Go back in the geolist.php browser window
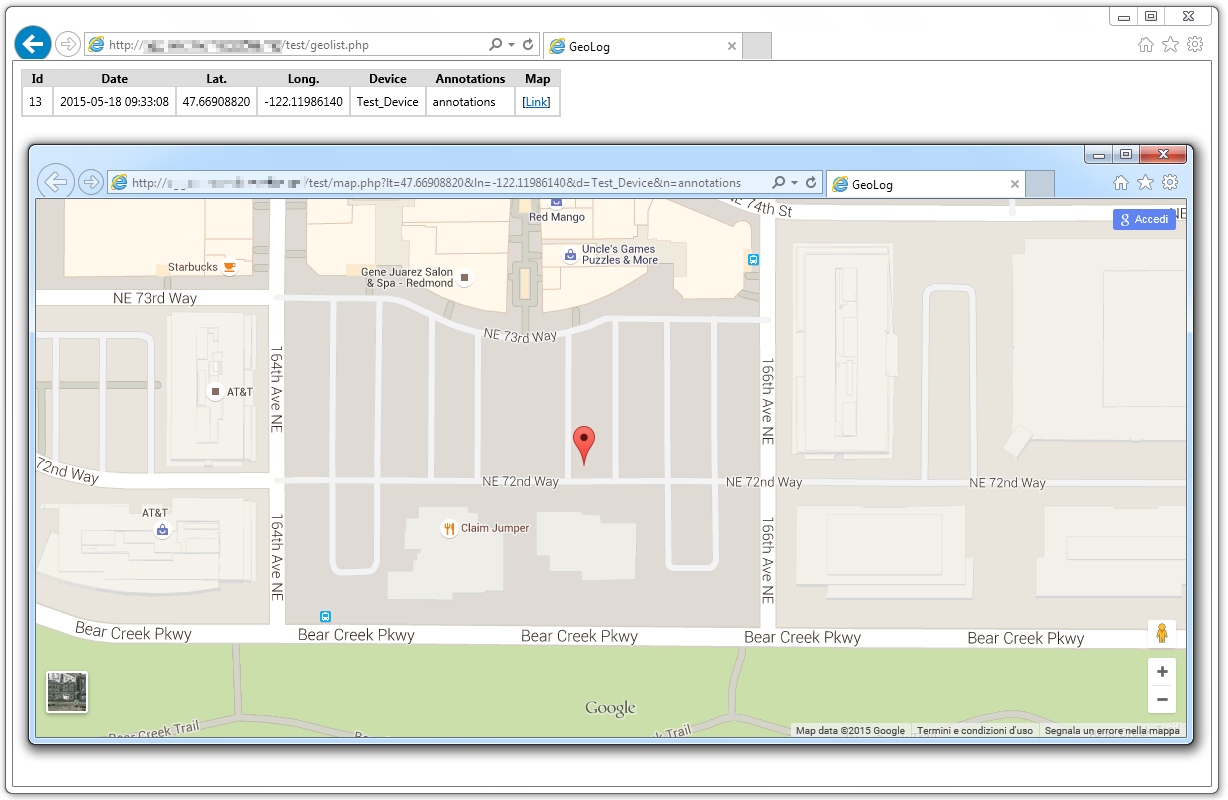 (x=33, y=43)
